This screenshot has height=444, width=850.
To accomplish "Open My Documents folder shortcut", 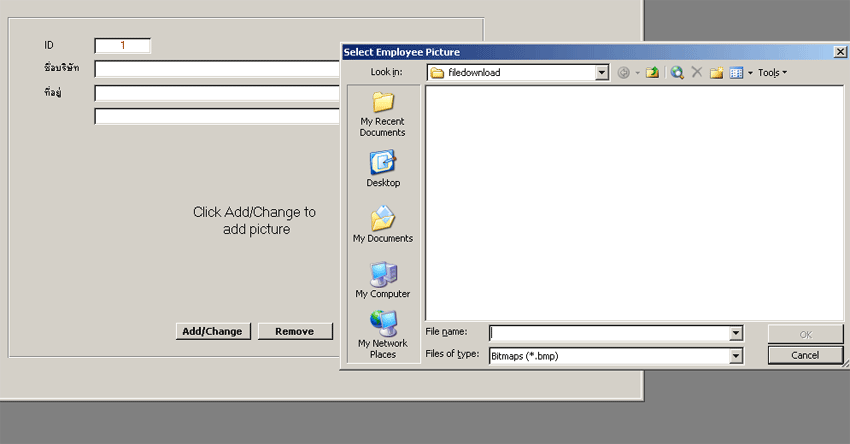I will click(x=382, y=224).
